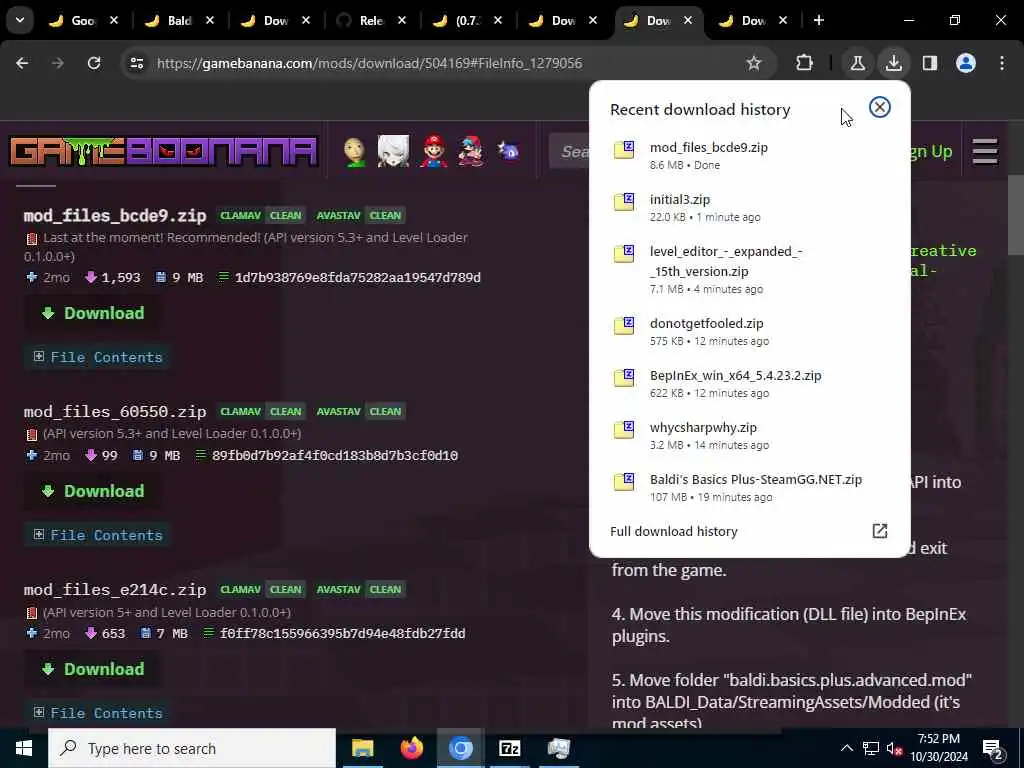Open the blue hedgehog game icon
This screenshot has height=768, width=1024.
click(509, 152)
